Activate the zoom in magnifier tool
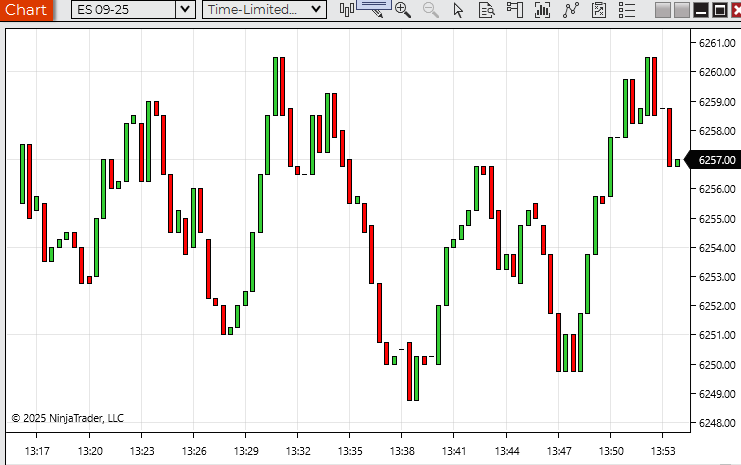 pos(403,10)
